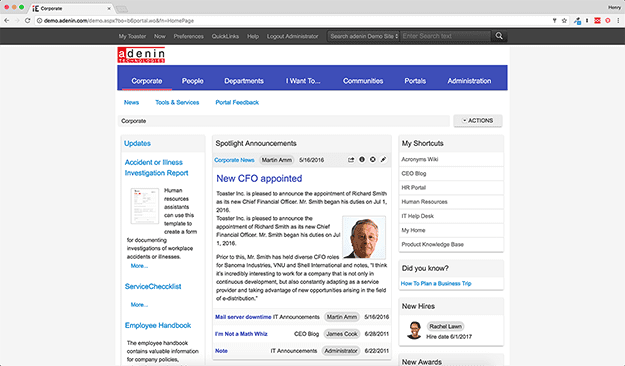Image resolution: width=625 pixels, height=366 pixels.
Task: Click the Henry profile button
Action: [614, 8]
